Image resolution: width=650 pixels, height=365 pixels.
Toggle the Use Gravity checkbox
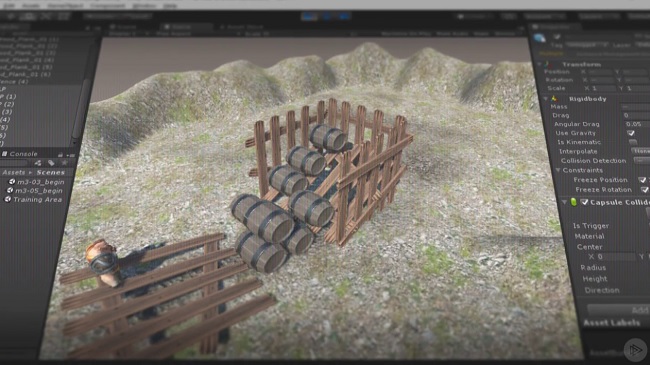click(x=631, y=133)
